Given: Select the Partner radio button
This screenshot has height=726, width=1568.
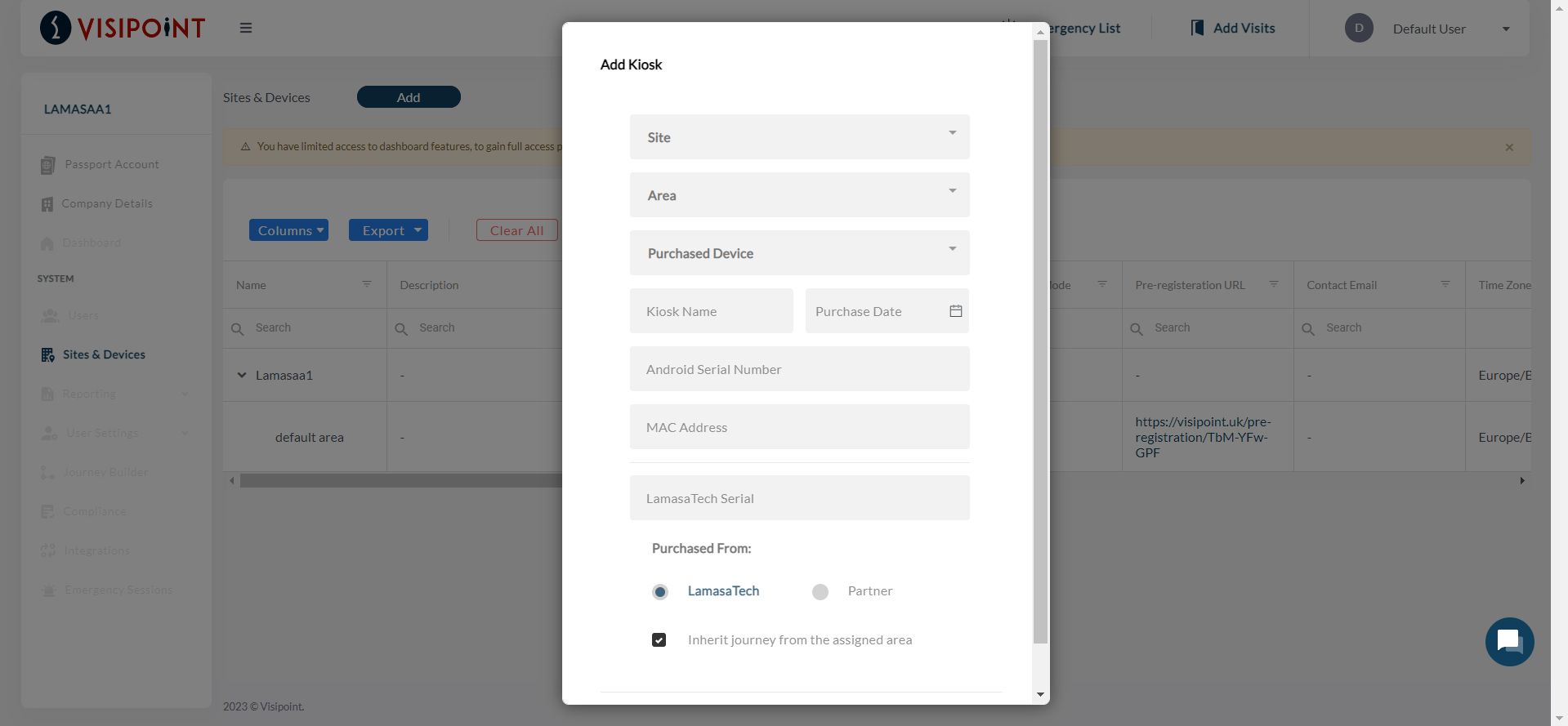Looking at the screenshot, I should tap(820, 592).
